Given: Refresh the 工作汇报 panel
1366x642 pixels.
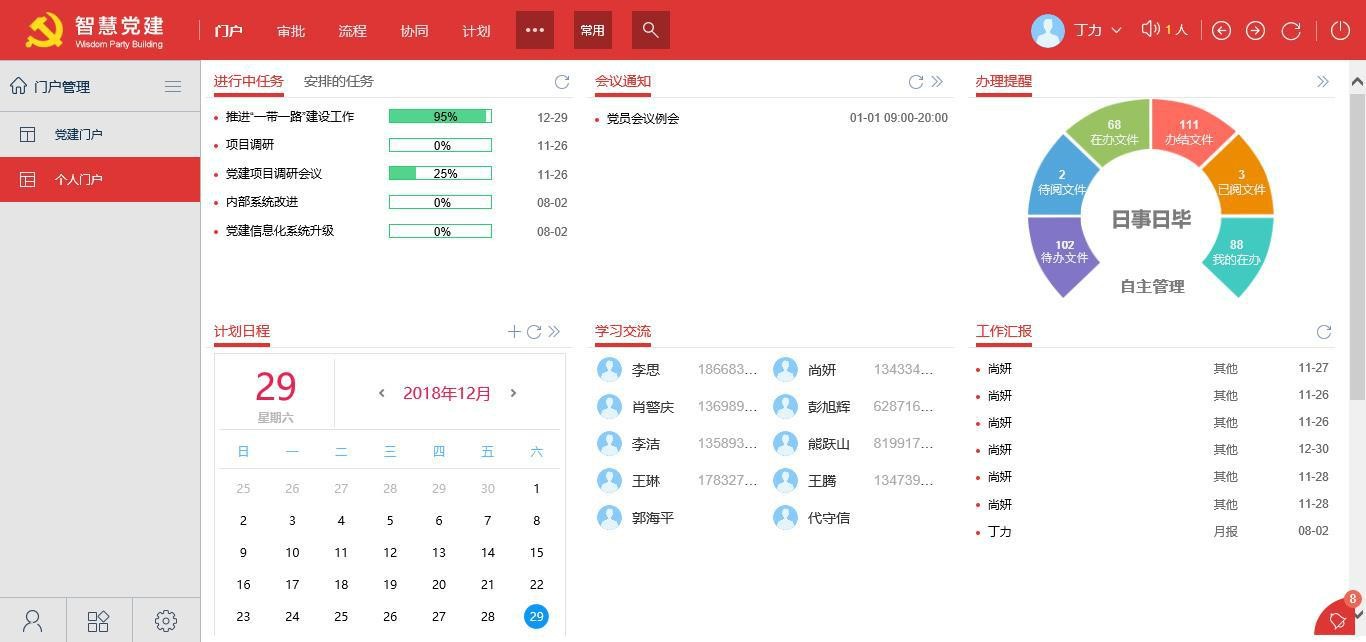Looking at the screenshot, I should point(1323,331).
